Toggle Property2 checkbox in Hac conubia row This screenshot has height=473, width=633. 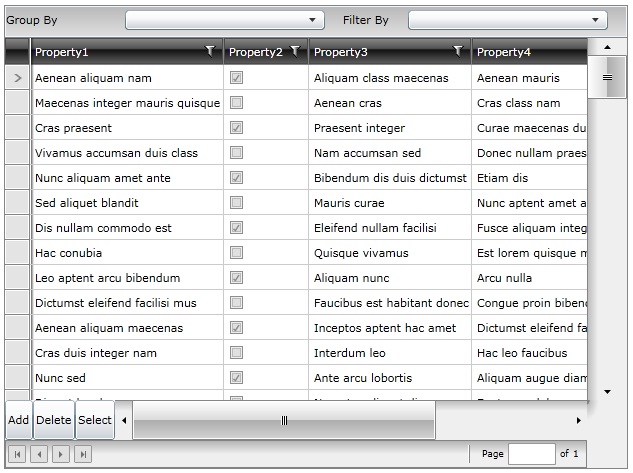(236, 253)
